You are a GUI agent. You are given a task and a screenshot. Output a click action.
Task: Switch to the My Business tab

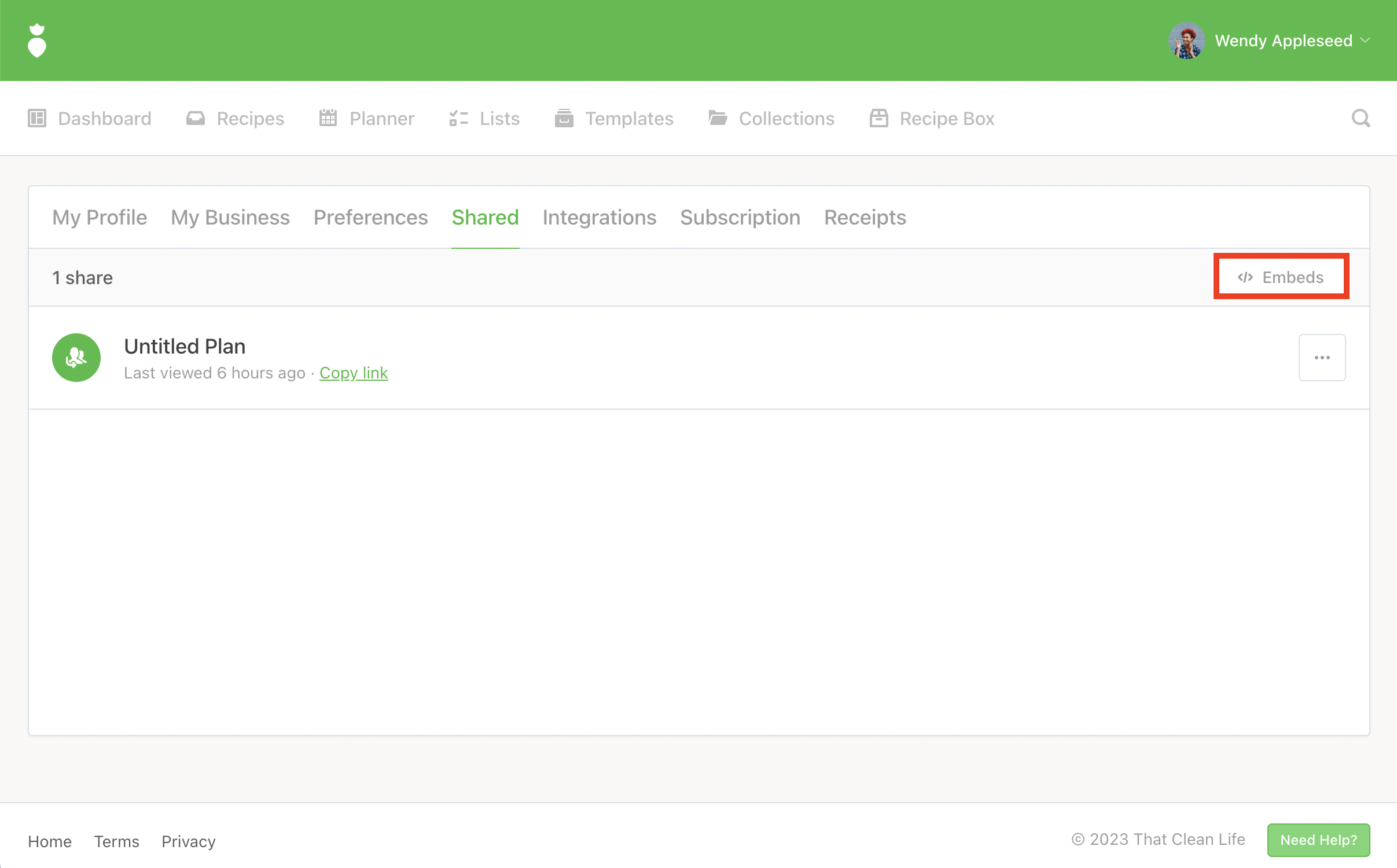[230, 218]
